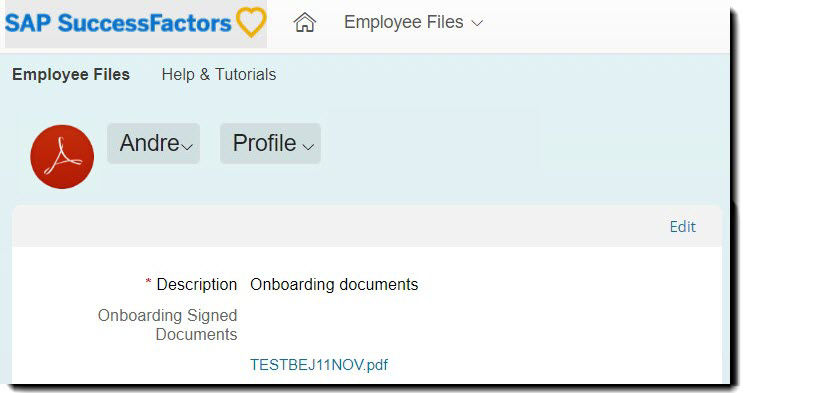This screenshot has height=393, width=830.
Task: Click the SAP SuccessFactors logo text
Action: click(x=118, y=23)
